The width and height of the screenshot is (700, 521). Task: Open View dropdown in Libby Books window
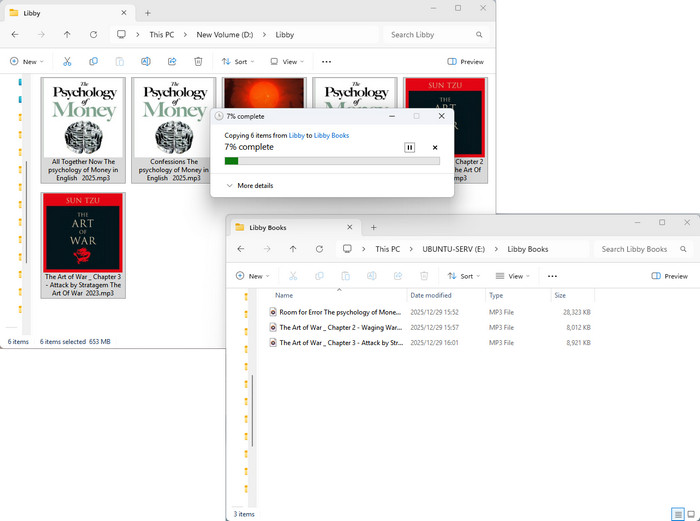pos(513,276)
